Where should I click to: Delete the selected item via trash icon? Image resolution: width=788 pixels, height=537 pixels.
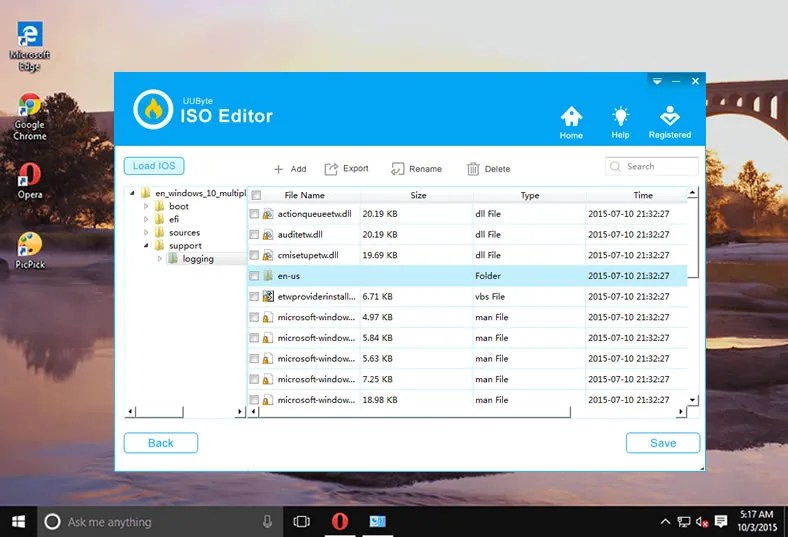pyautogui.click(x=488, y=169)
